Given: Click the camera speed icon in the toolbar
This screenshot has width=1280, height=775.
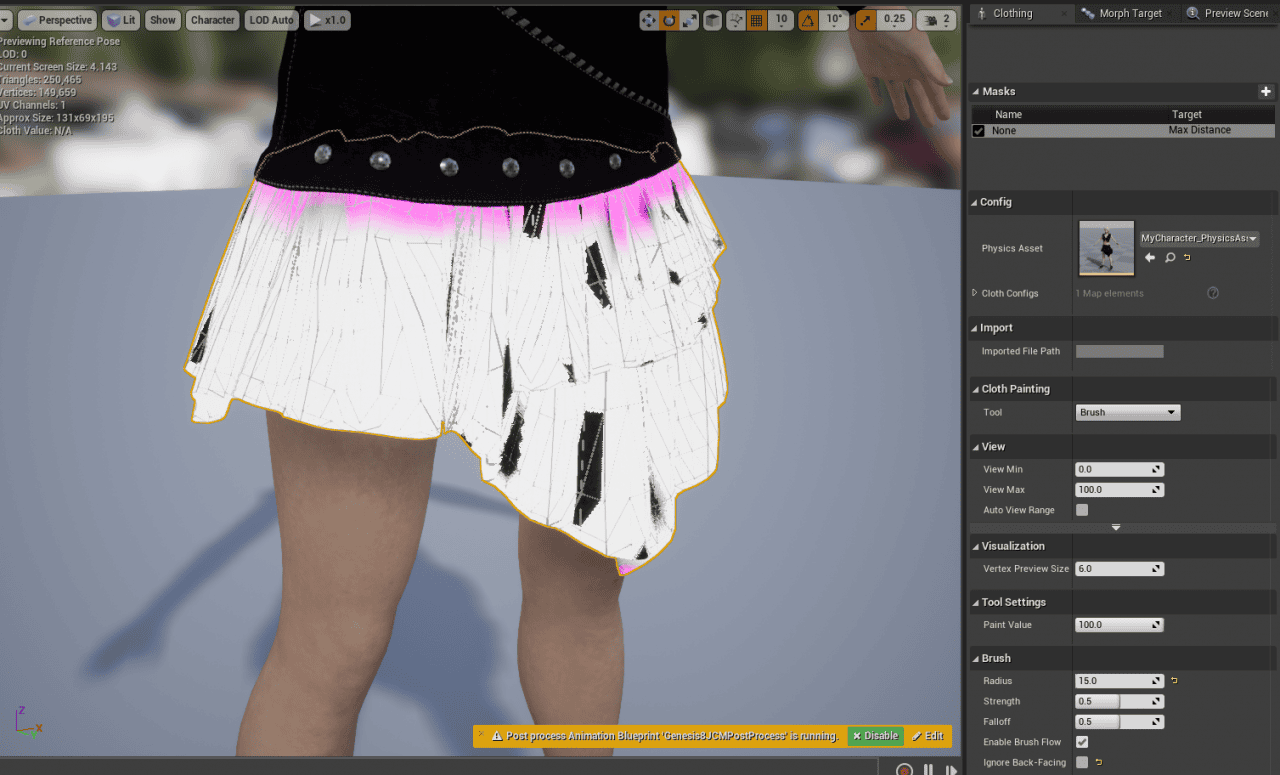Looking at the screenshot, I should [x=931, y=19].
